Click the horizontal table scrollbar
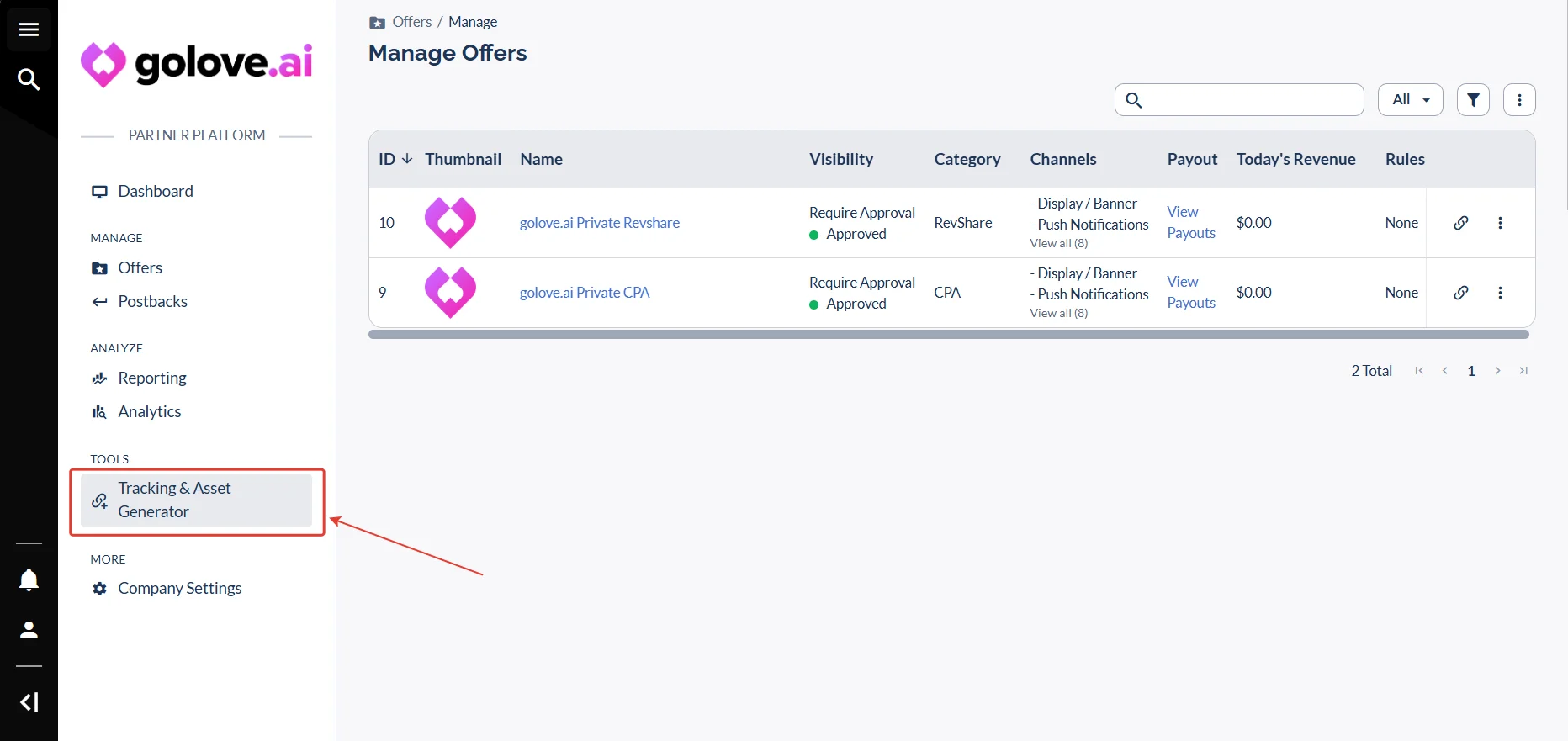1568x741 pixels. [949, 335]
